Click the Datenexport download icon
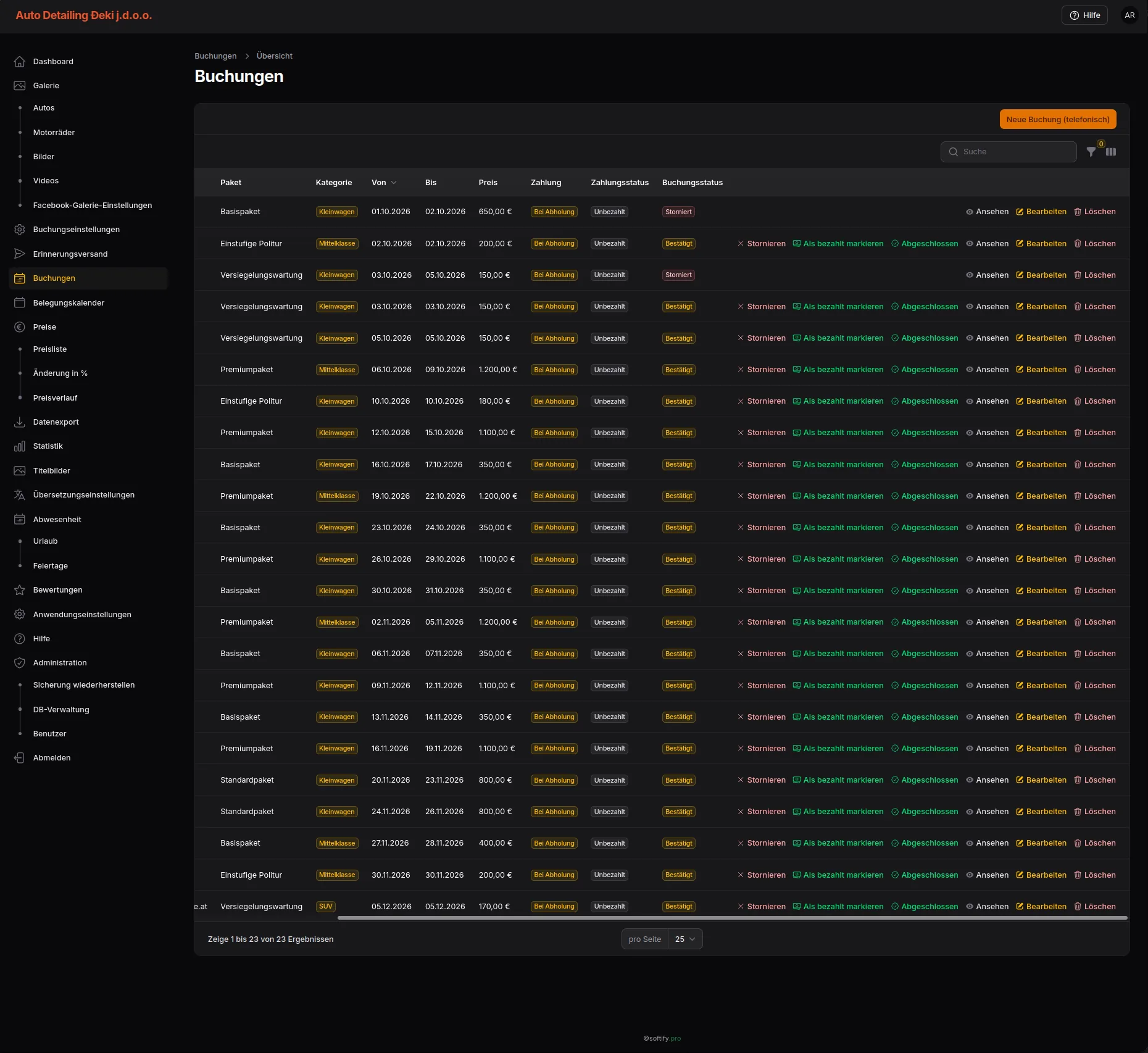This screenshot has width=1148, height=1053. [20, 422]
